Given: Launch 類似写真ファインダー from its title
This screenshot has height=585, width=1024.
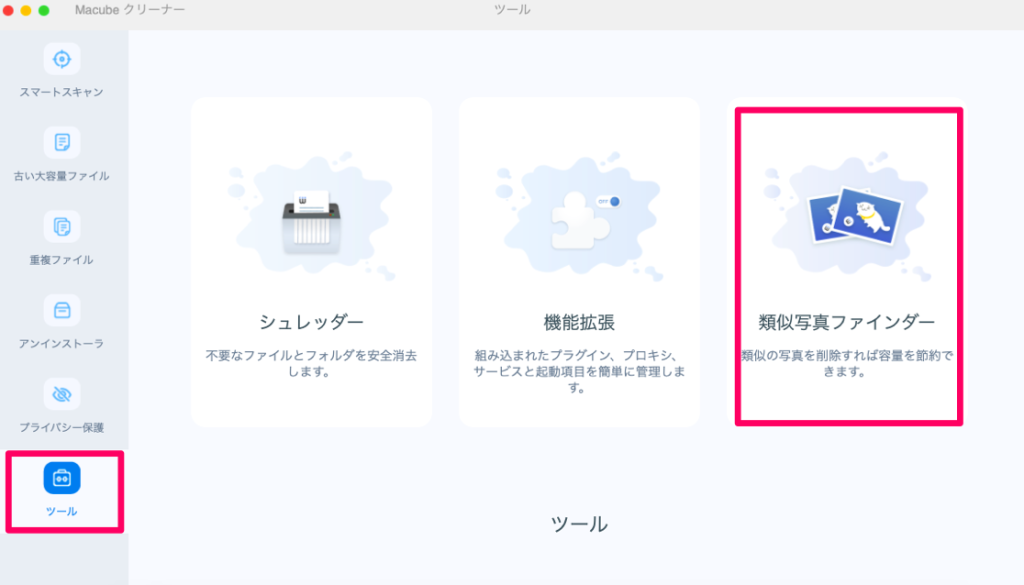Looking at the screenshot, I should coord(847,322).
